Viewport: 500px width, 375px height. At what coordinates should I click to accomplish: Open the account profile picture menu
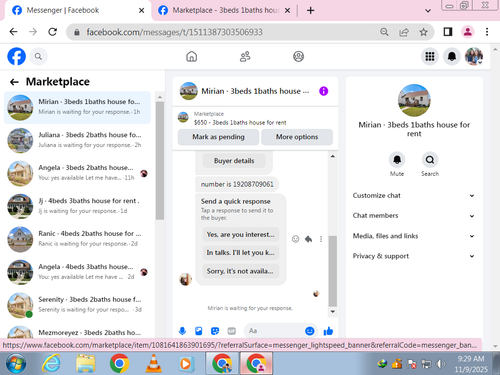tap(474, 56)
